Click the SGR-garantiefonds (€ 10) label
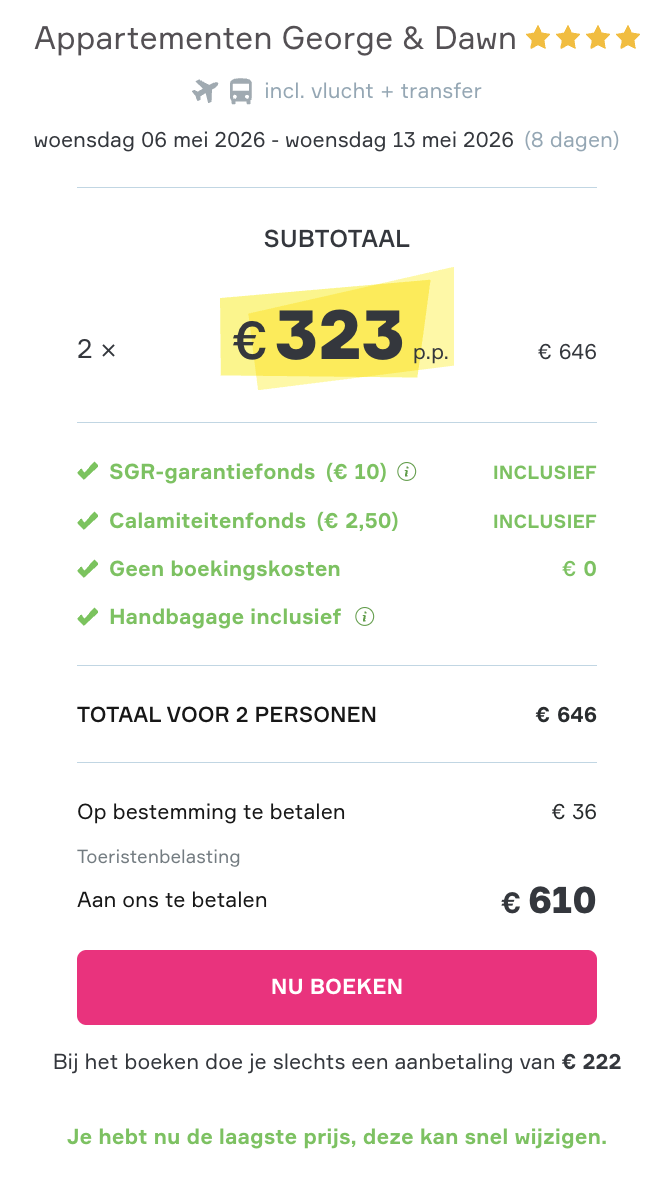 tap(247, 472)
